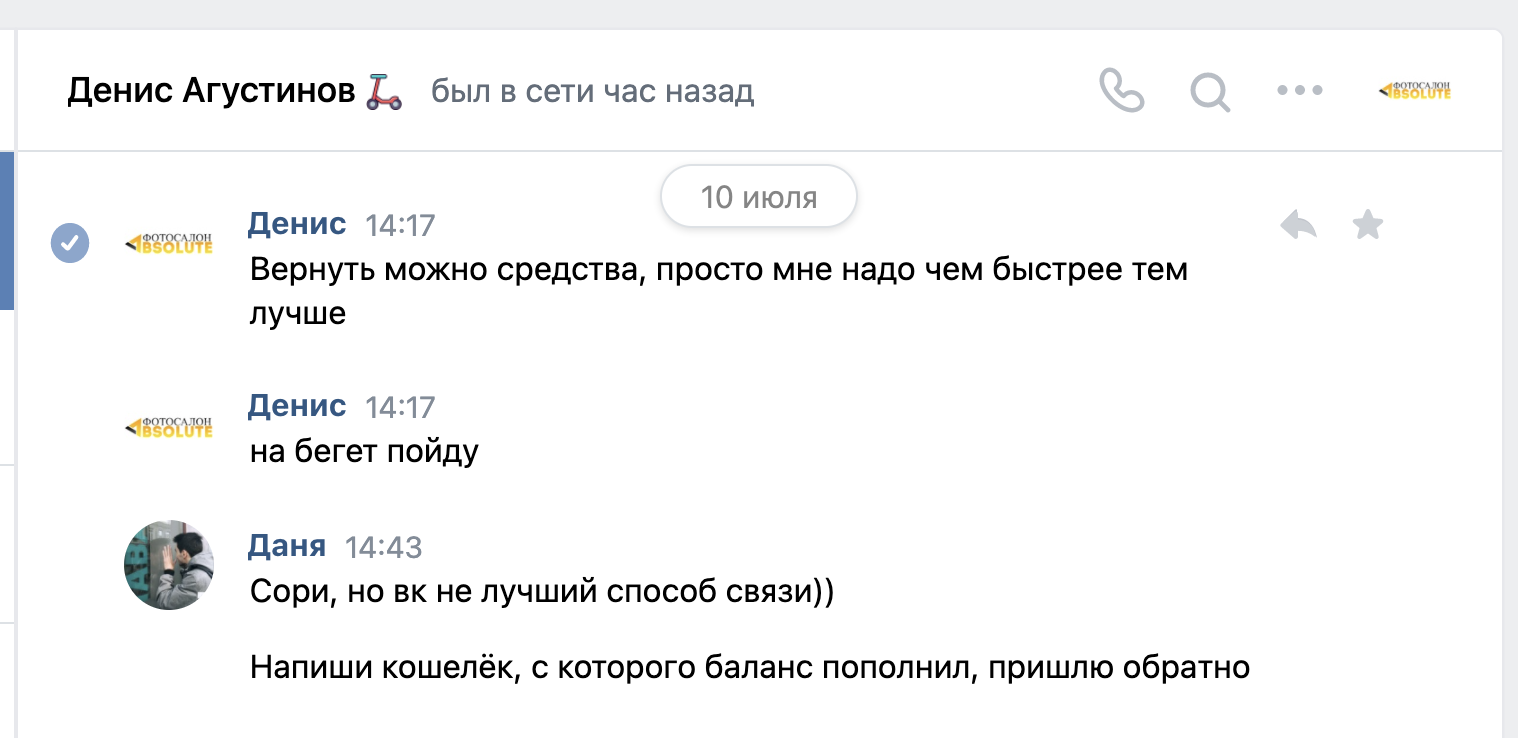Click the 10 июля date label
This screenshot has height=738, width=1518.
pos(758,197)
